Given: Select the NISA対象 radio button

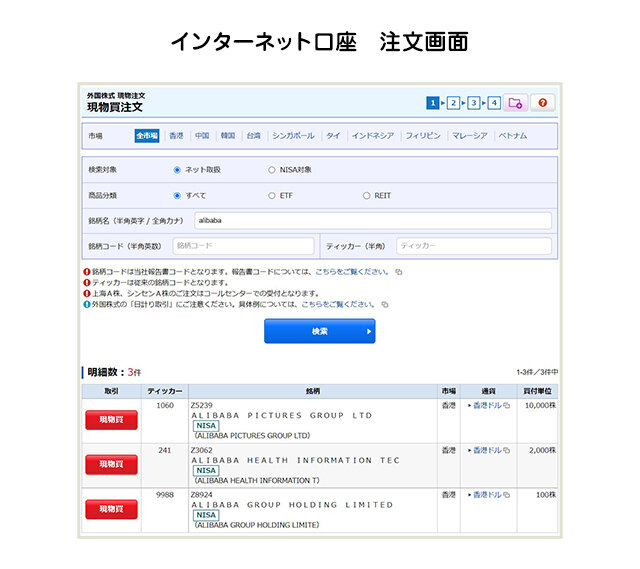Looking at the screenshot, I should (271, 170).
